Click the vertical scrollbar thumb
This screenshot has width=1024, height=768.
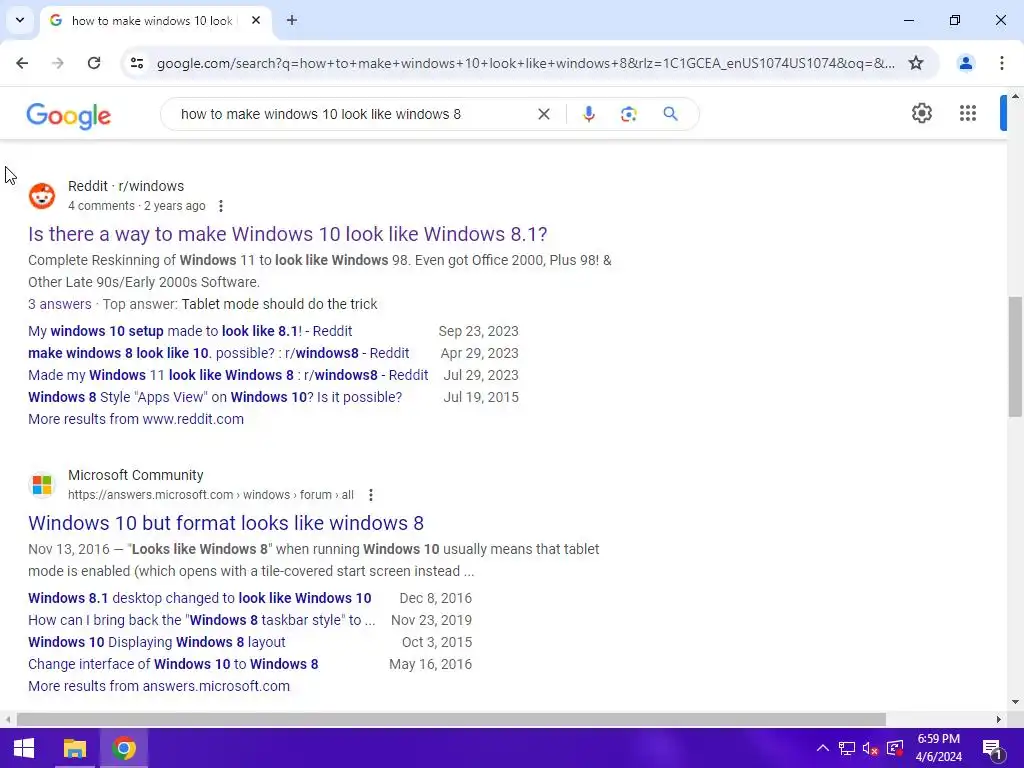click(1015, 357)
